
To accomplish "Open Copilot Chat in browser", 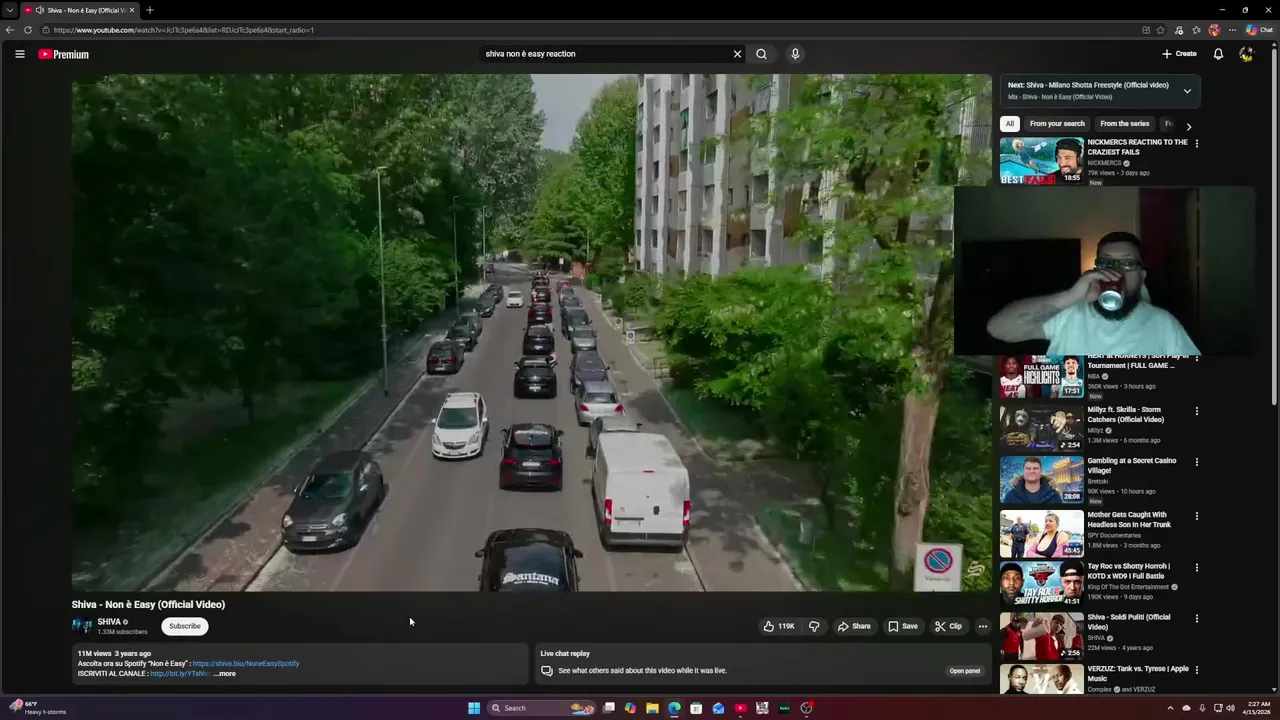I will [1259, 30].
